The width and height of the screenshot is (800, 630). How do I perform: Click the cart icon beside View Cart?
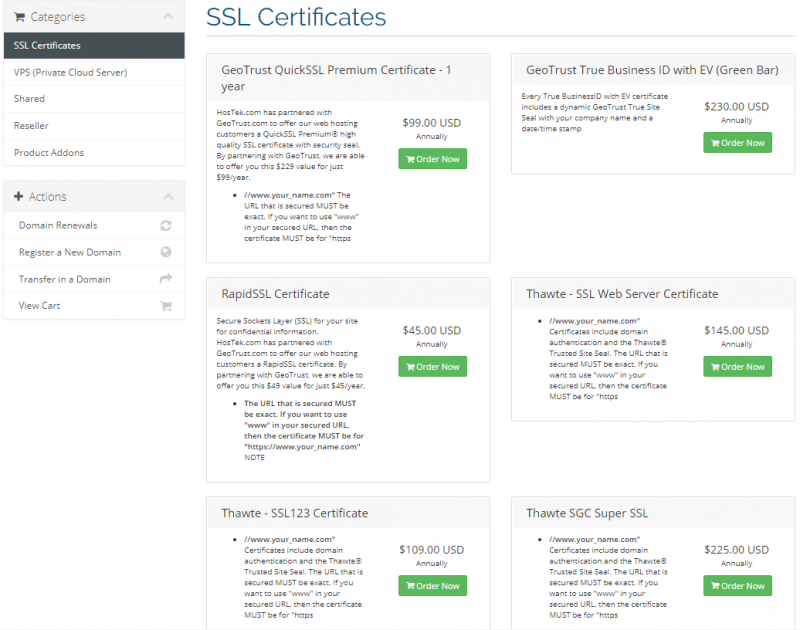click(166, 306)
